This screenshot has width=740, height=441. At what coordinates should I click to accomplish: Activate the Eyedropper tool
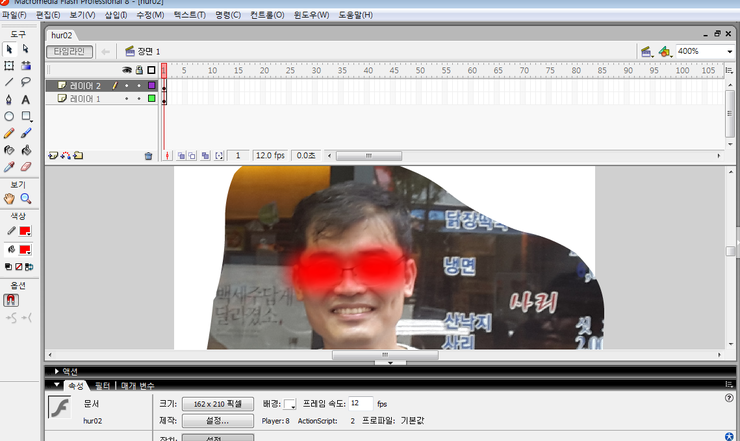tap(9, 167)
